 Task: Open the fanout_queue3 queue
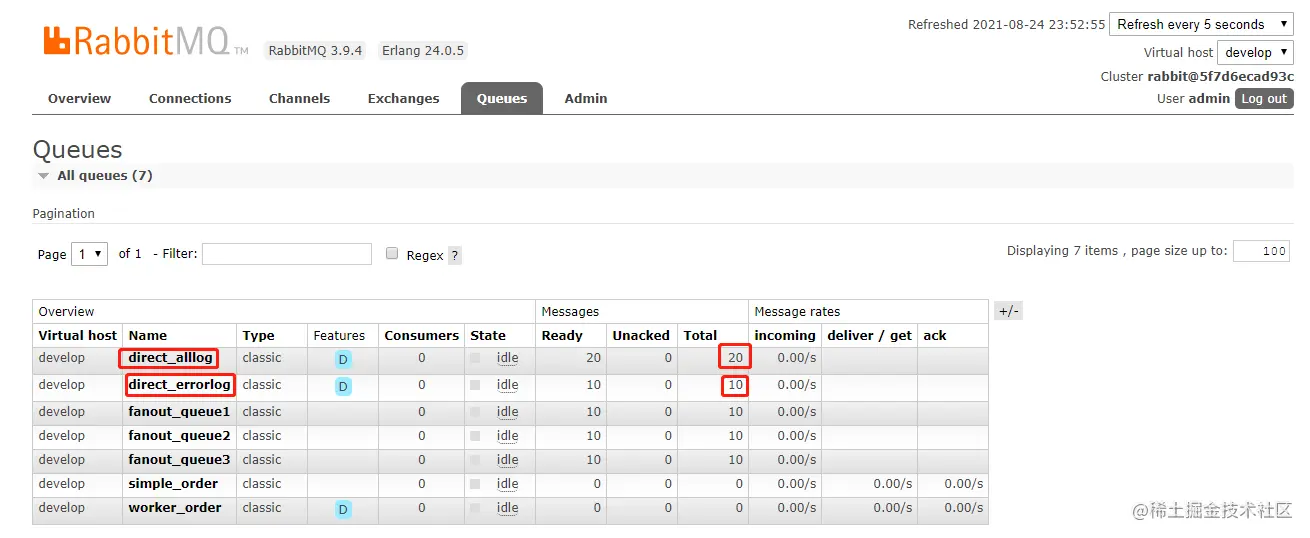[179, 460]
